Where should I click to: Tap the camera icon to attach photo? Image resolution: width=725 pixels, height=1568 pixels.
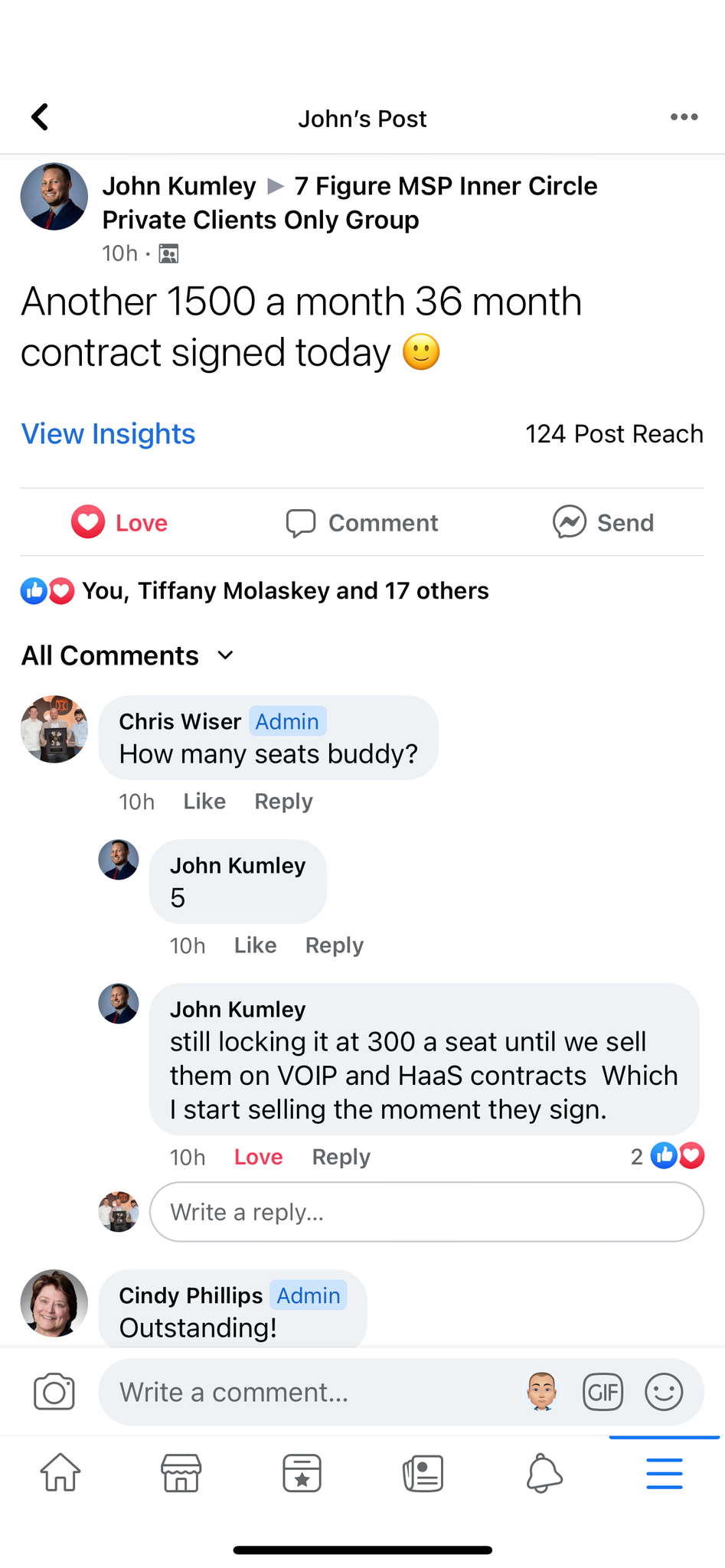click(x=54, y=1392)
